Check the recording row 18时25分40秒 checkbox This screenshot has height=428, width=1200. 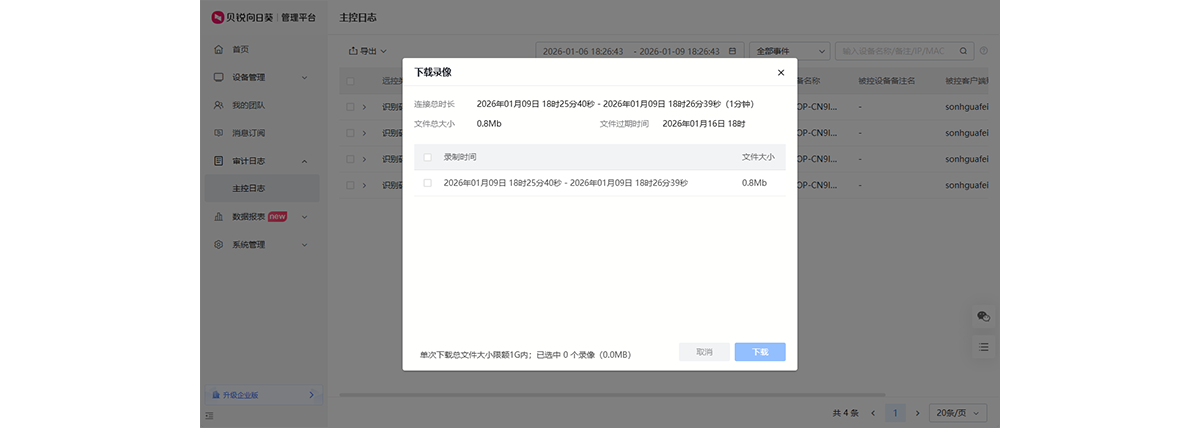pos(428,183)
